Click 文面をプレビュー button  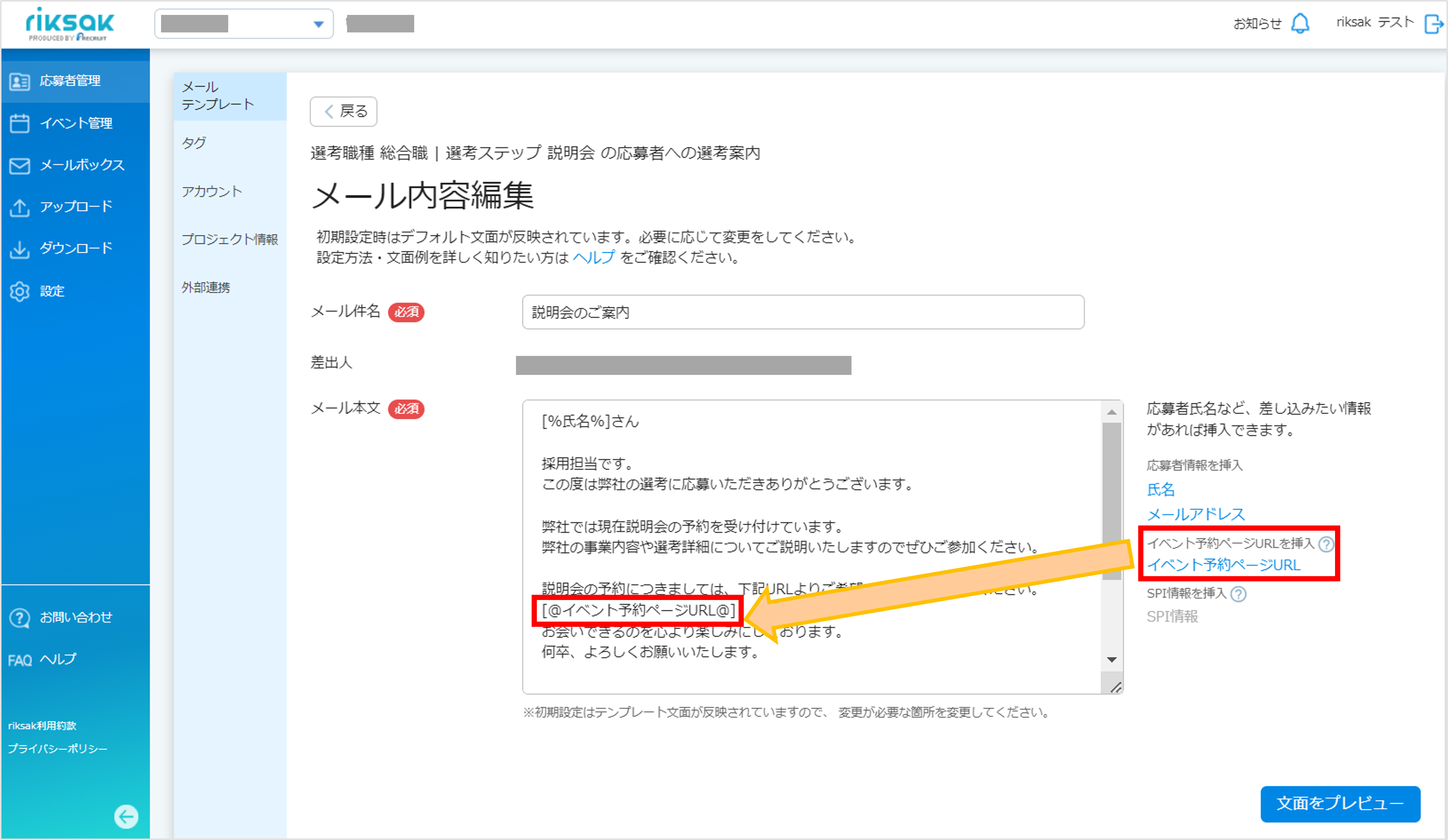[1340, 803]
